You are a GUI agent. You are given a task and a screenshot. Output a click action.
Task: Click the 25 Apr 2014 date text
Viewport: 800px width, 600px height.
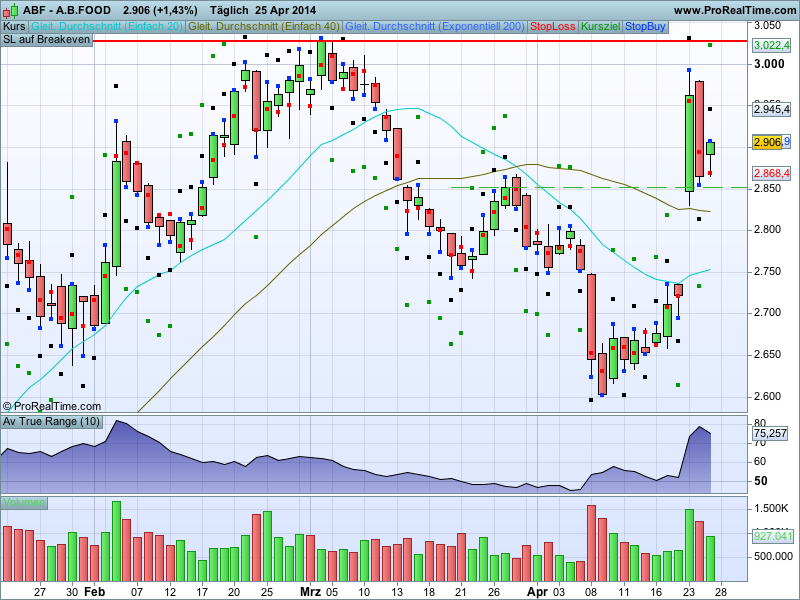click(x=285, y=10)
